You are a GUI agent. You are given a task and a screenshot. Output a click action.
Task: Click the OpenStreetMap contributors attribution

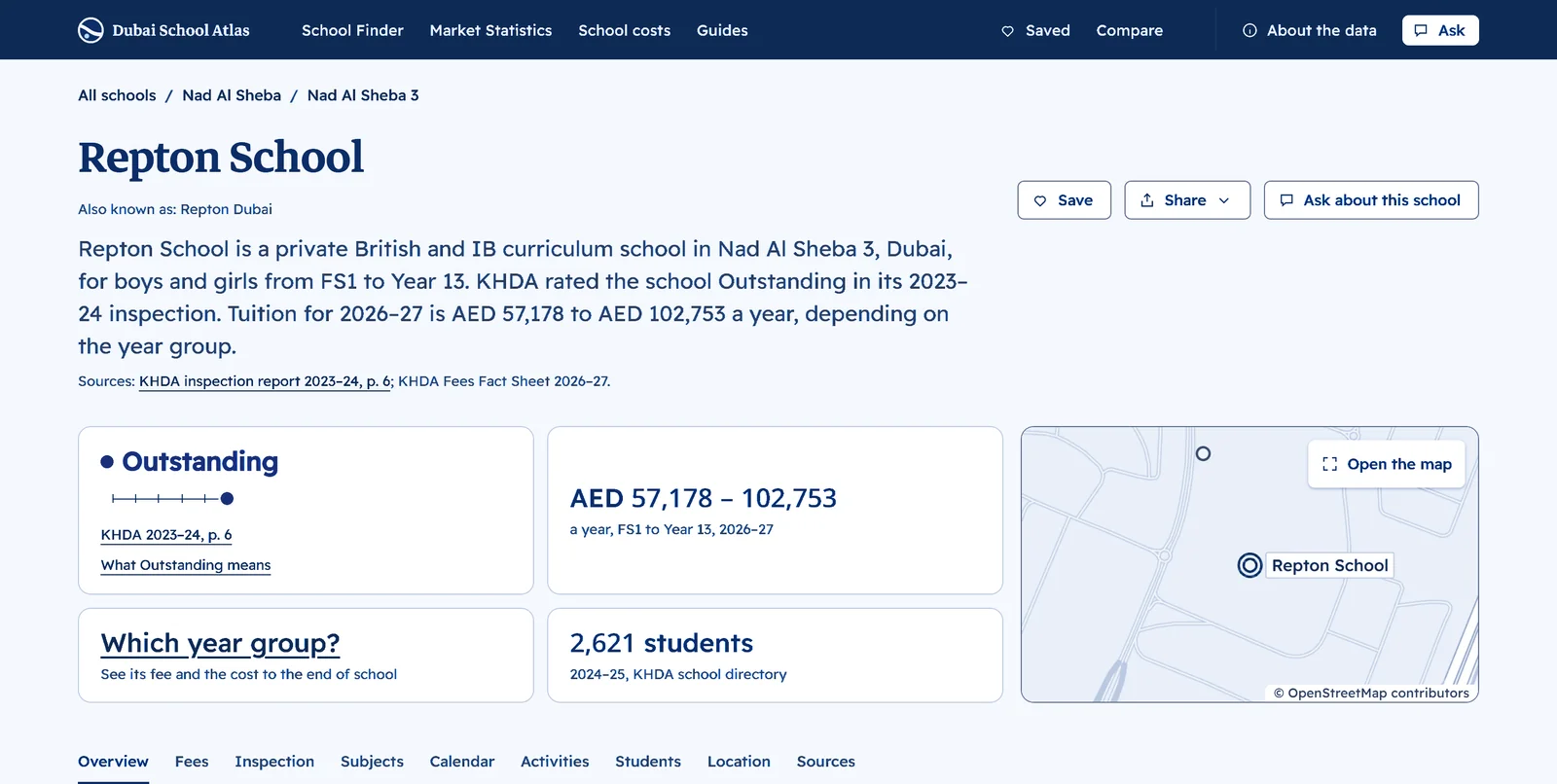[x=1372, y=694]
